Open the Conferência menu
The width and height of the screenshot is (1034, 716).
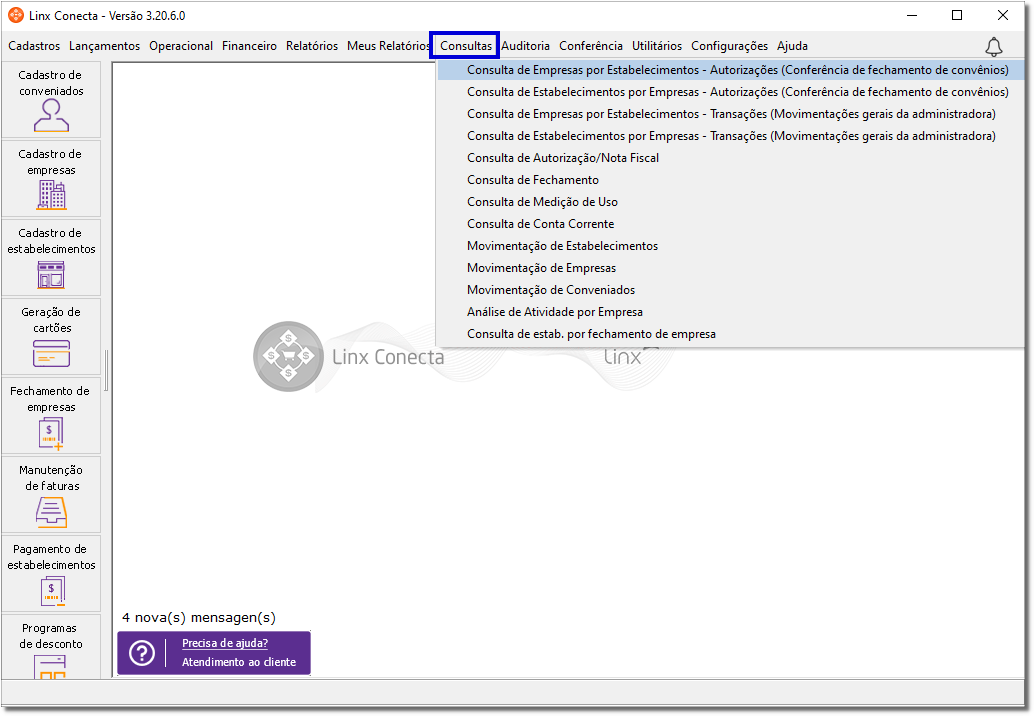(x=591, y=46)
